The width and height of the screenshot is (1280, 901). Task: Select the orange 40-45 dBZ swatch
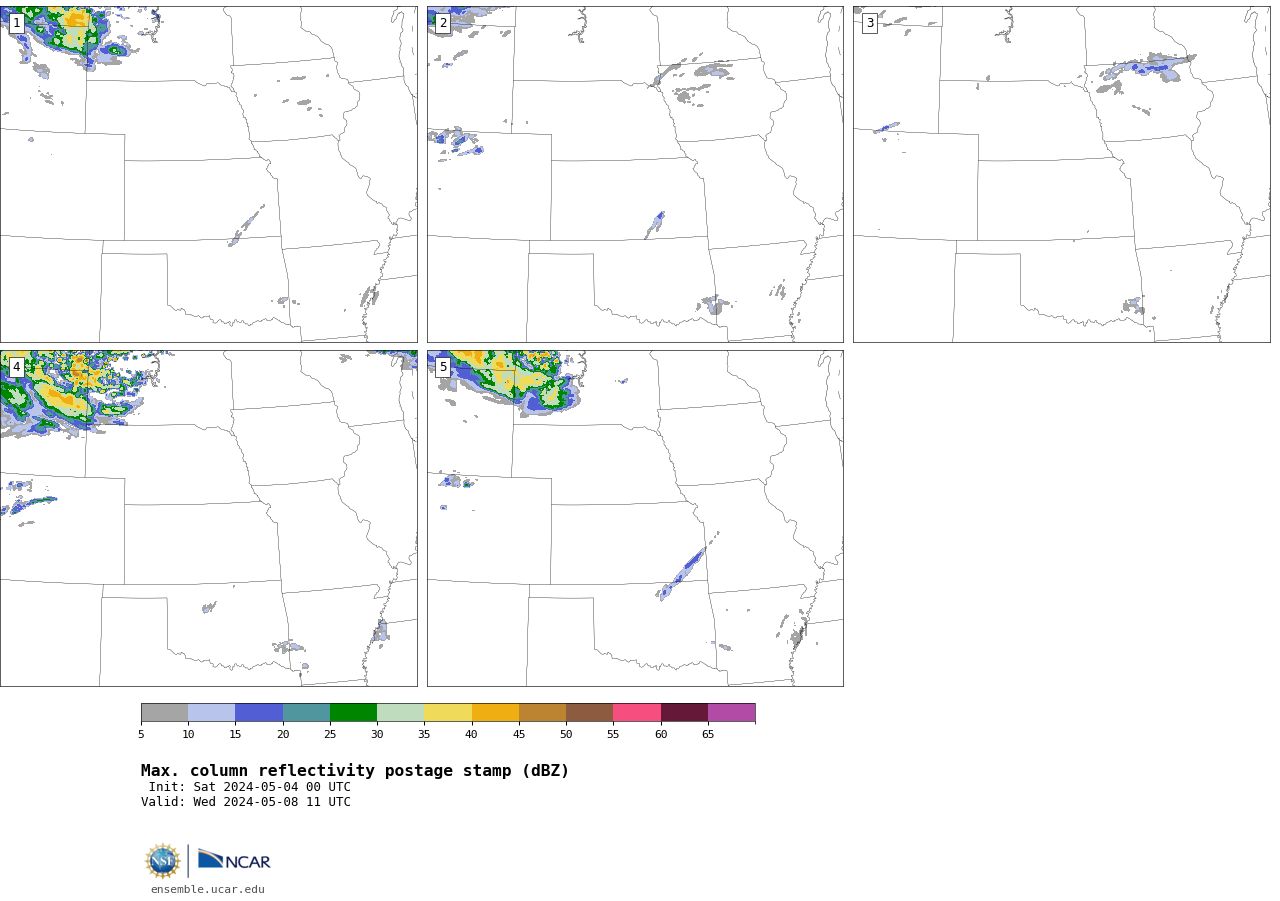point(495,713)
